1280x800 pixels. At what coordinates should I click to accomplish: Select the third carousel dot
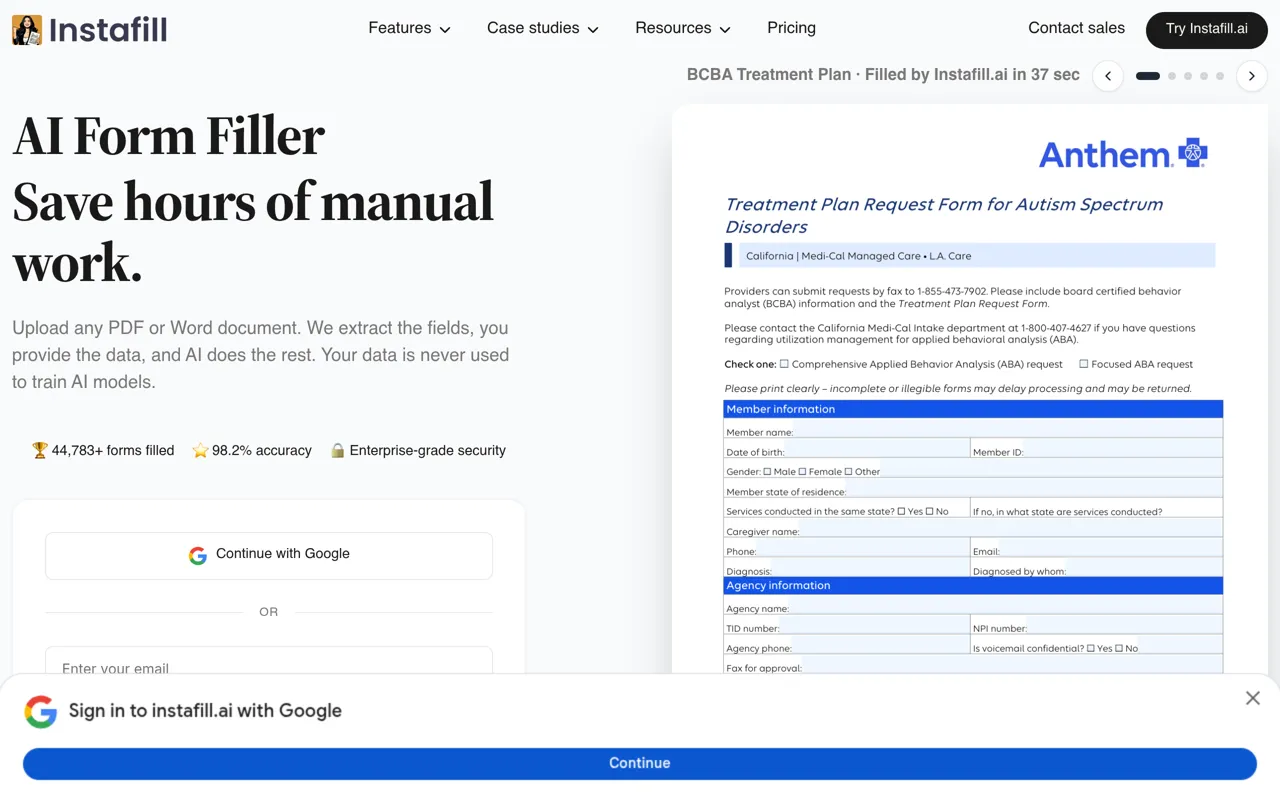click(x=1188, y=76)
